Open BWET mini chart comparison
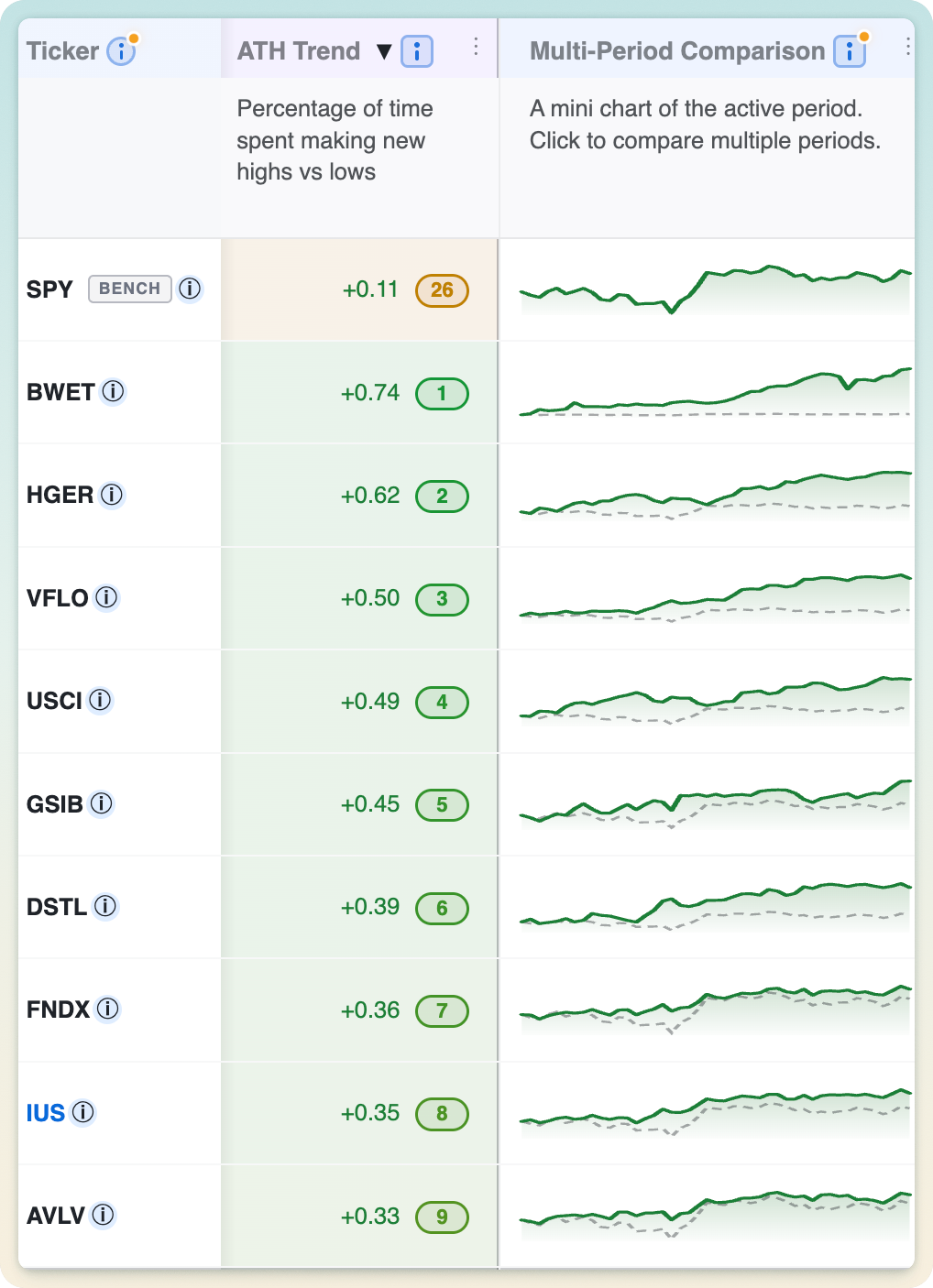The height and width of the screenshot is (1288, 933). [716, 392]
